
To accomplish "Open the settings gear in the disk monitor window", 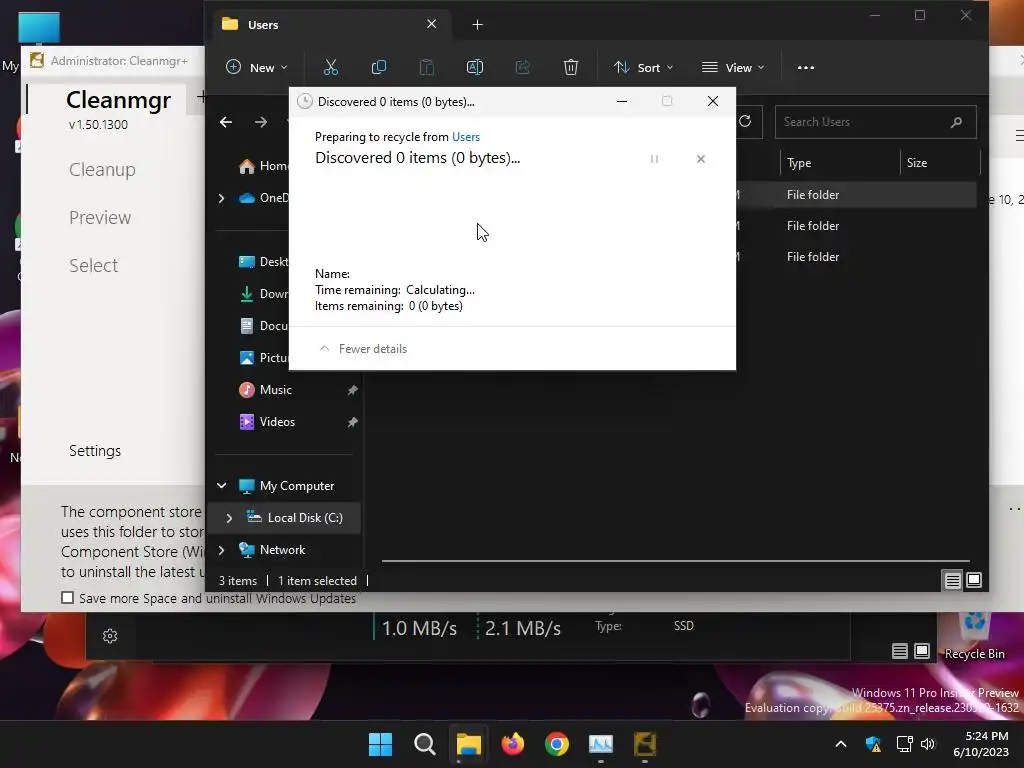I will tap(110, 636).
